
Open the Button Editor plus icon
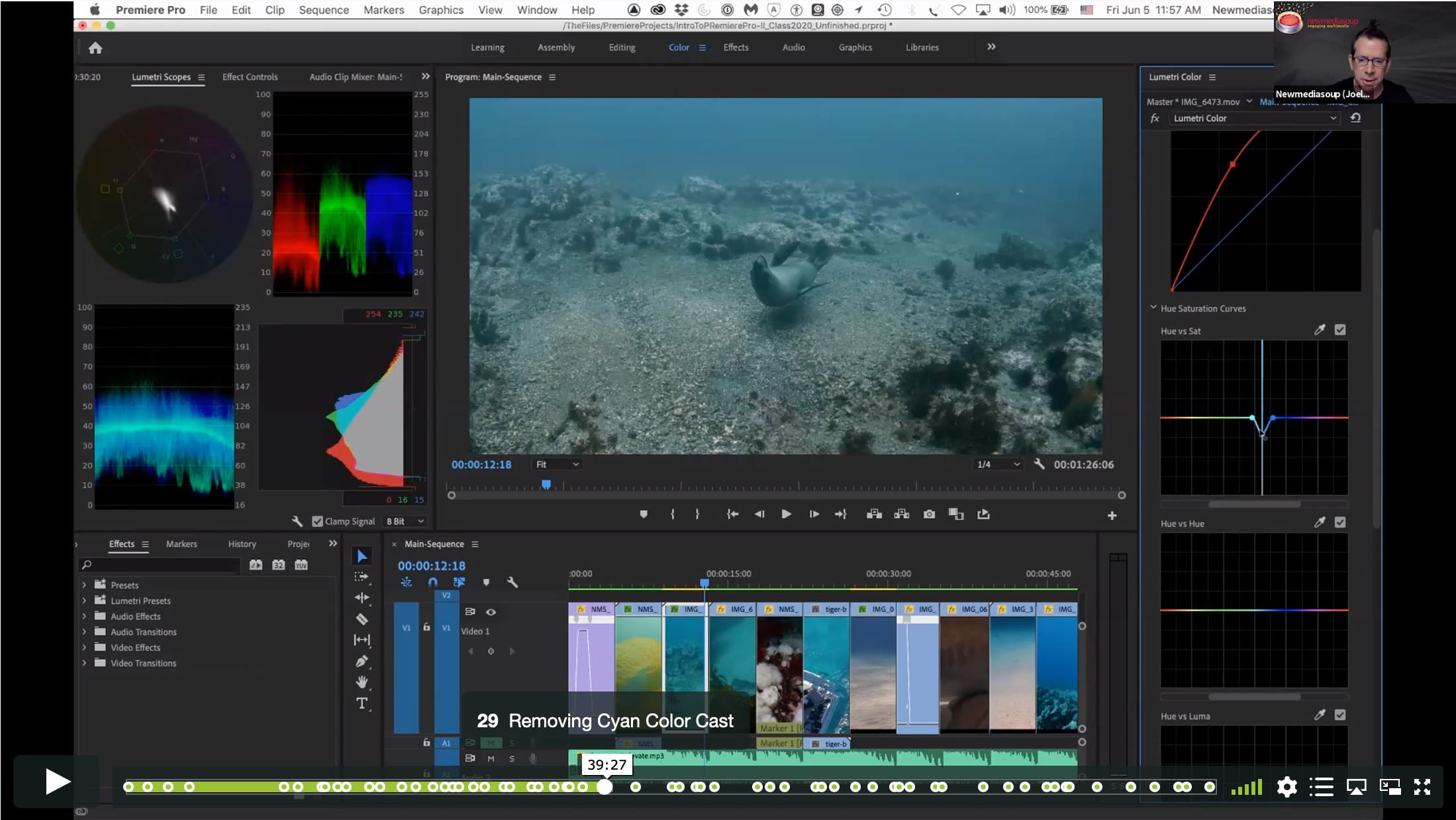(1112, 515)
